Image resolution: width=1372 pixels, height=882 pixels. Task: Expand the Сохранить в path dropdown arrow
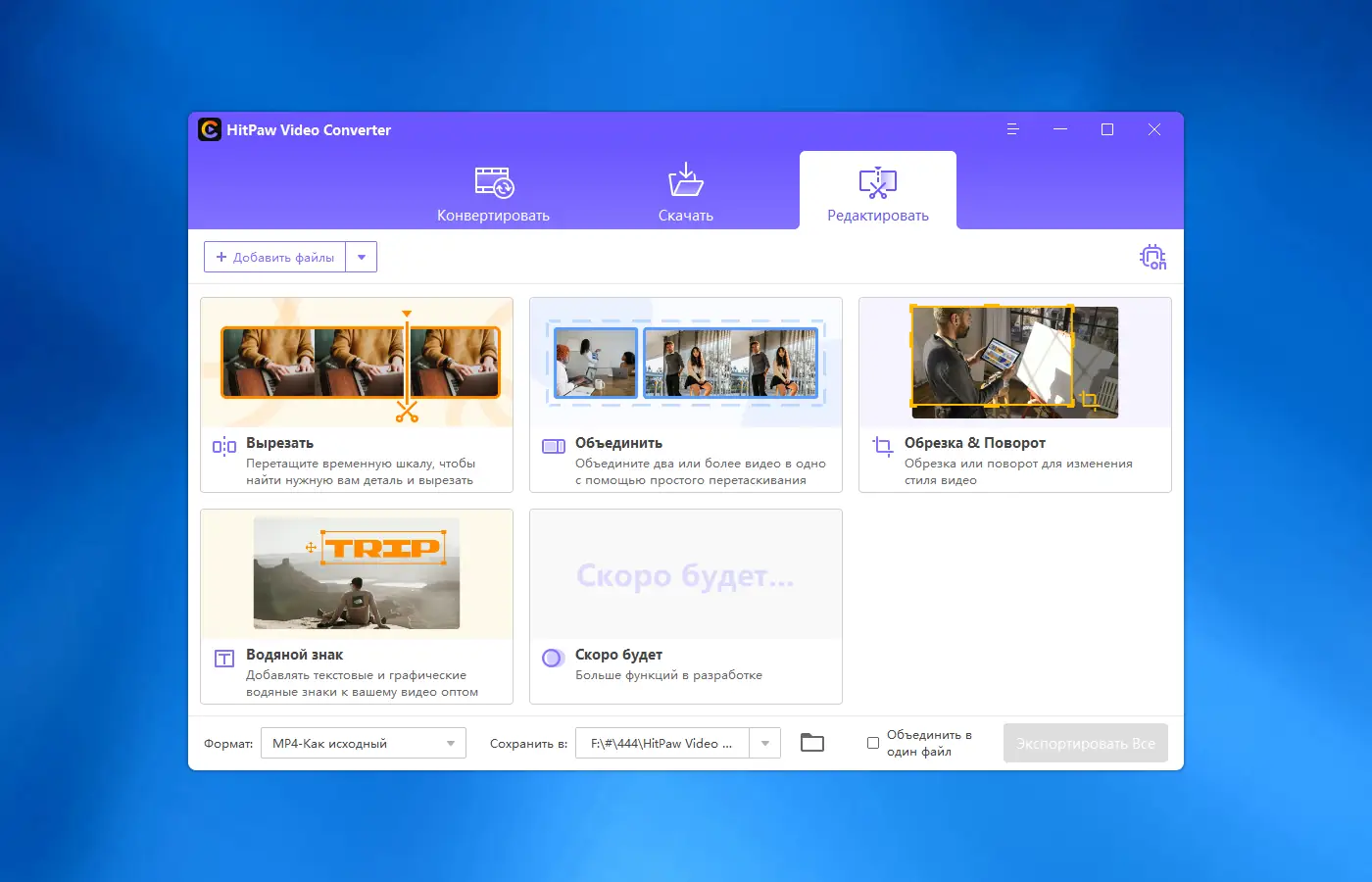pos(765,743)
